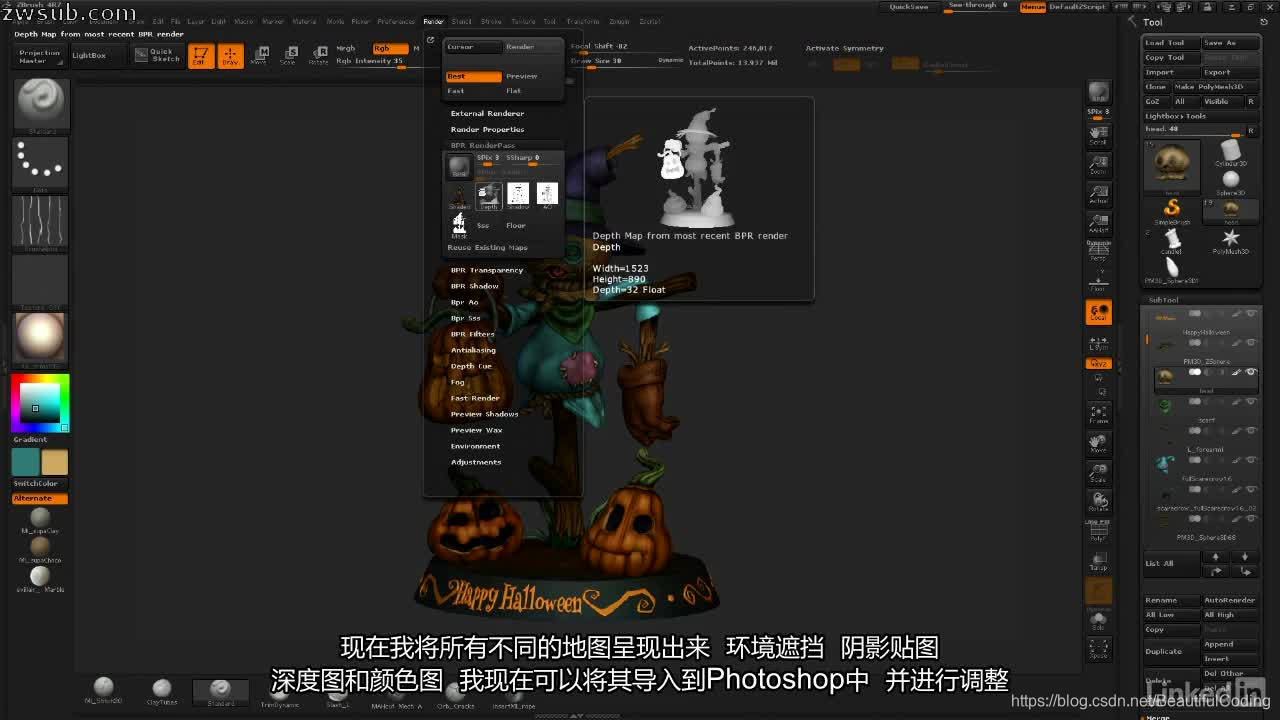Screen dimensions: 1280x720
Task: Select the Mask render pass thumbnail
Action: click(459, 225)
